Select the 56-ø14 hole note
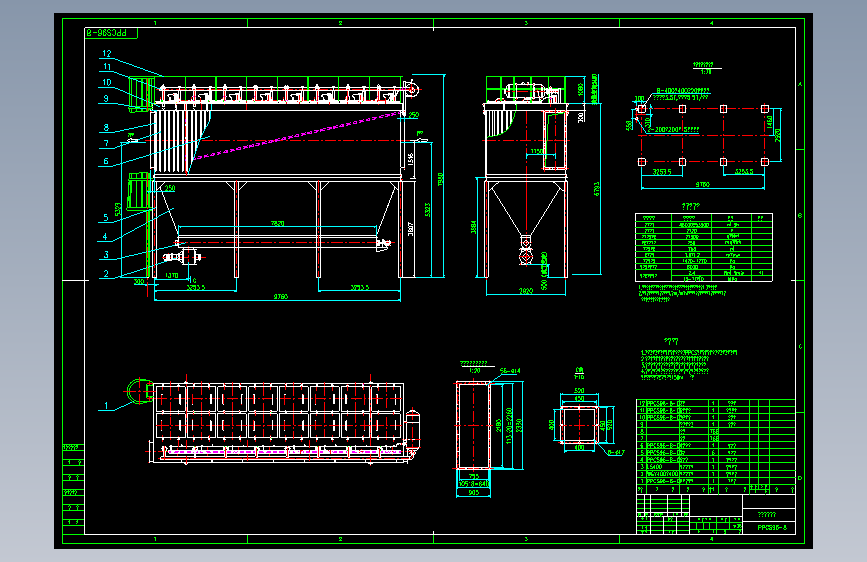867x562 pixels. 510,371
